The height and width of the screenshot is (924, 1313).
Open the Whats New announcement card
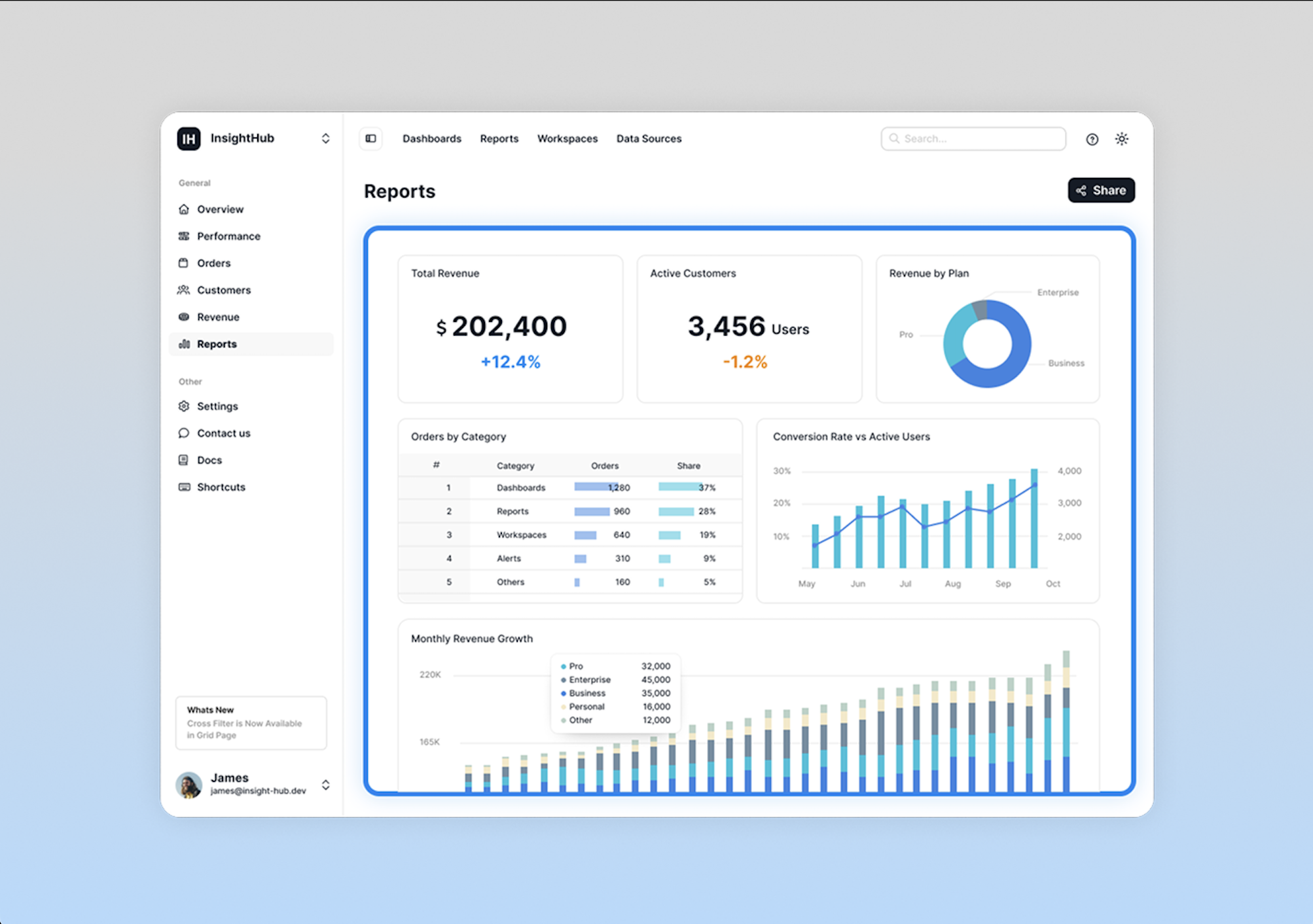pos(251,722)
